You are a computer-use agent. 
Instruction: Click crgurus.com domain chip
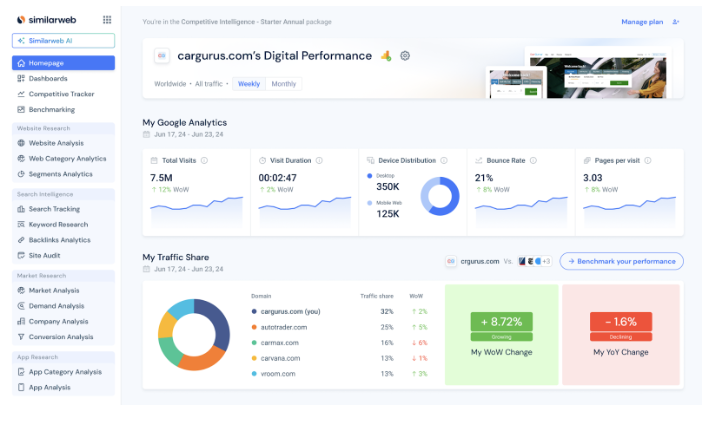coord(472,261)
